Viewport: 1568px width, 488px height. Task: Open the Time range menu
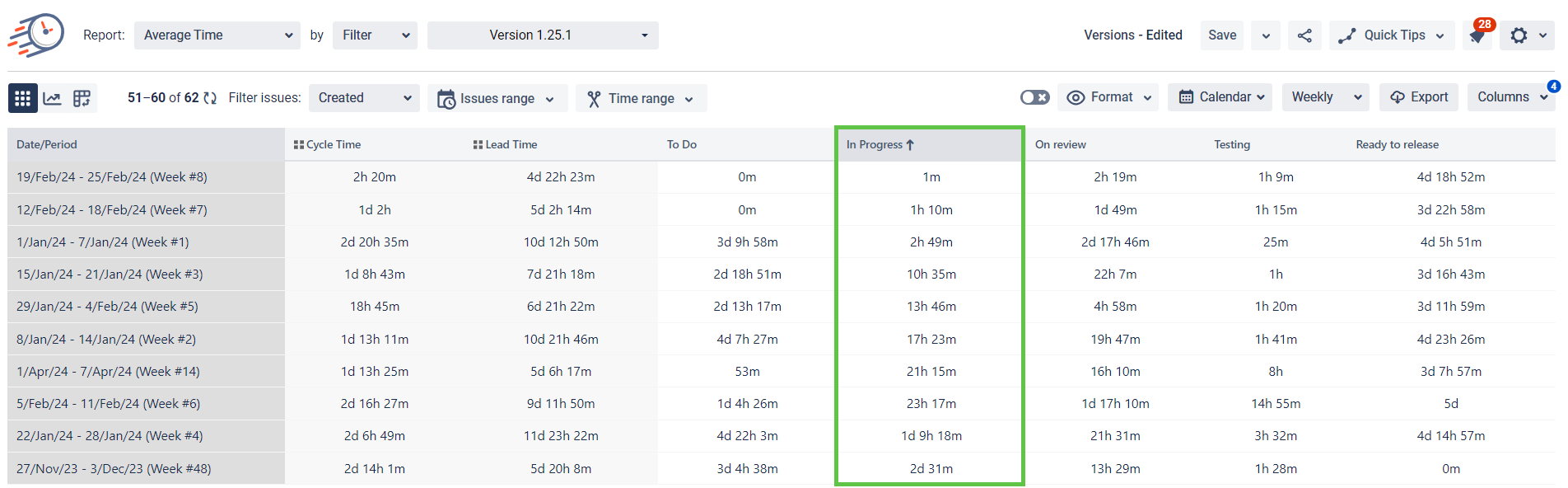tap(641, 98)
